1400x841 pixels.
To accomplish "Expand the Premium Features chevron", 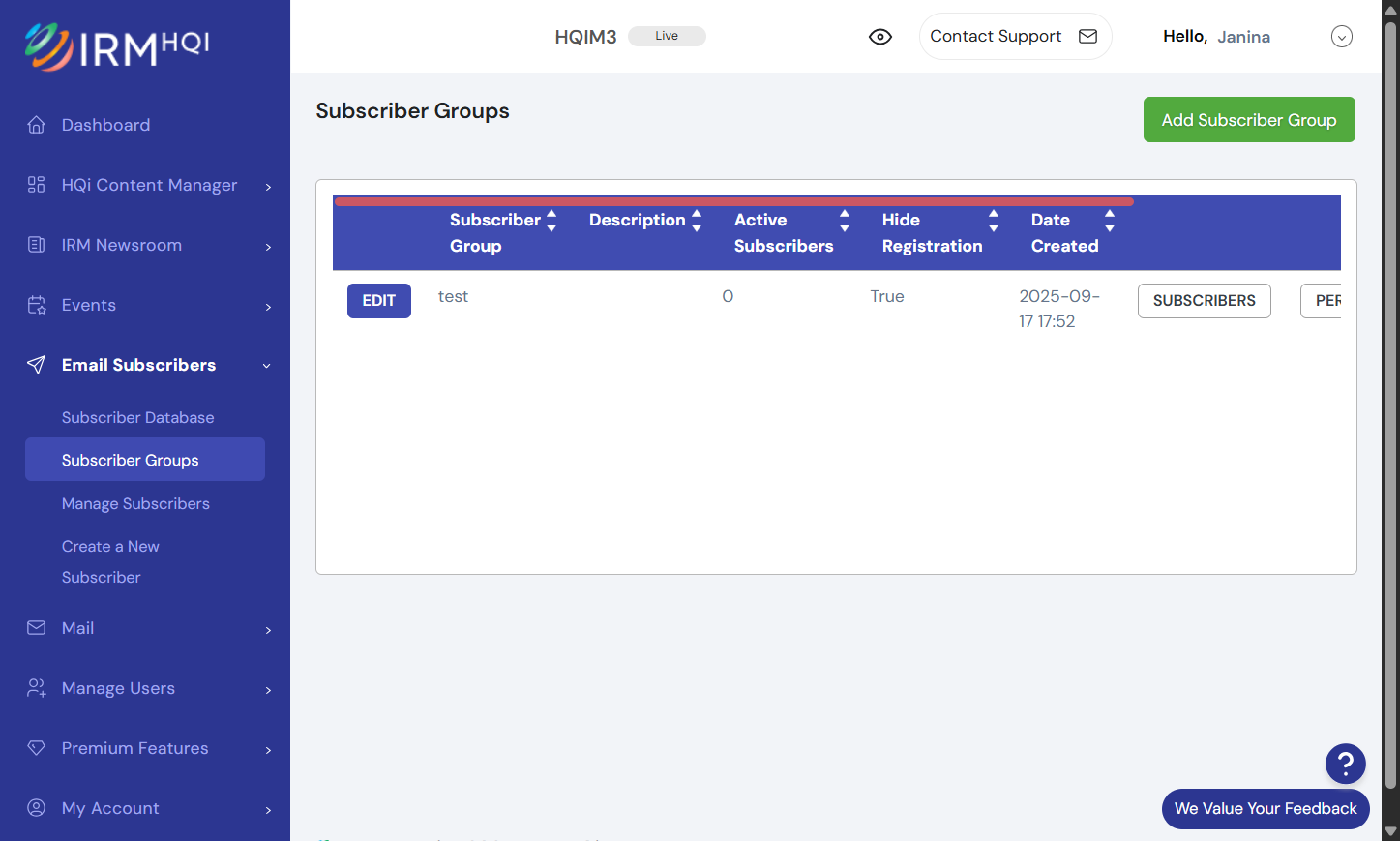I will tap(268, 750).
